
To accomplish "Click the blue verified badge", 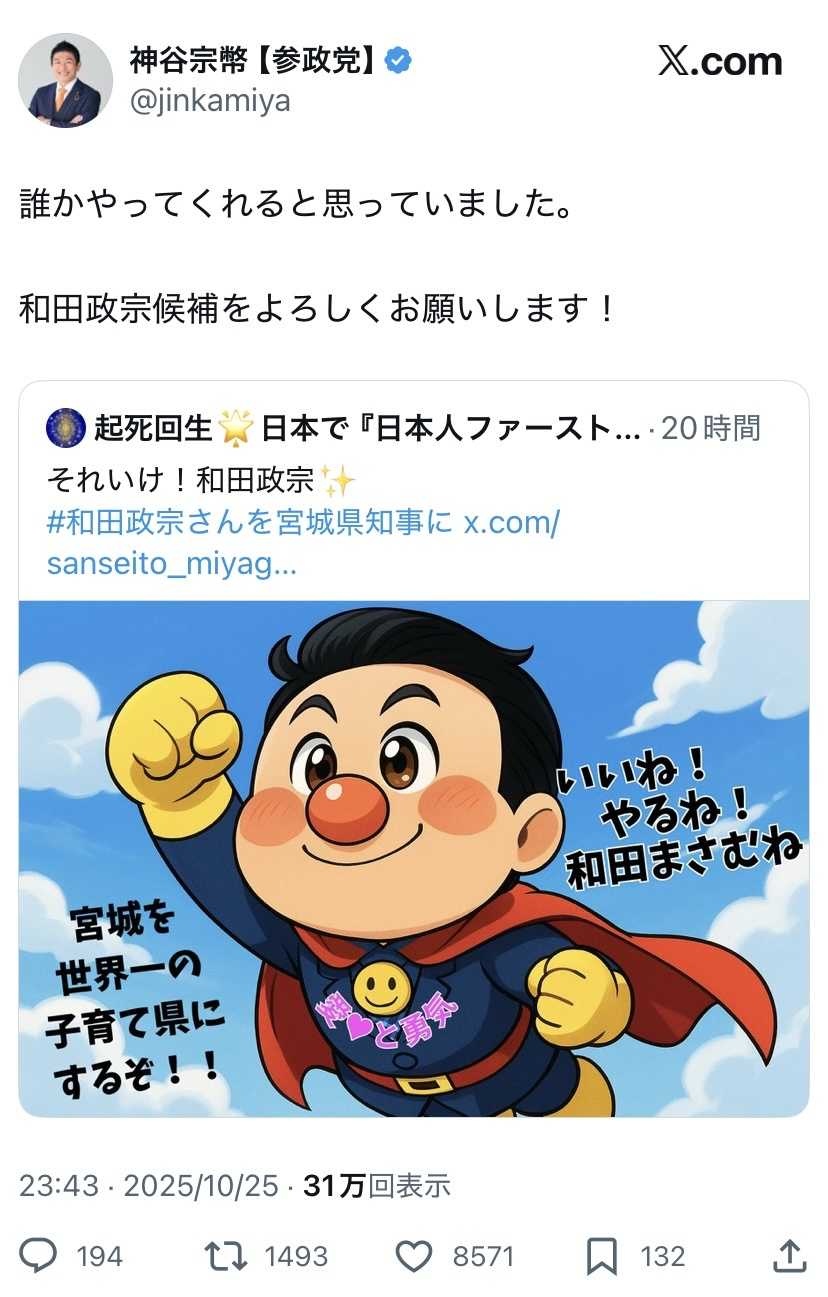I will (400, 61).
